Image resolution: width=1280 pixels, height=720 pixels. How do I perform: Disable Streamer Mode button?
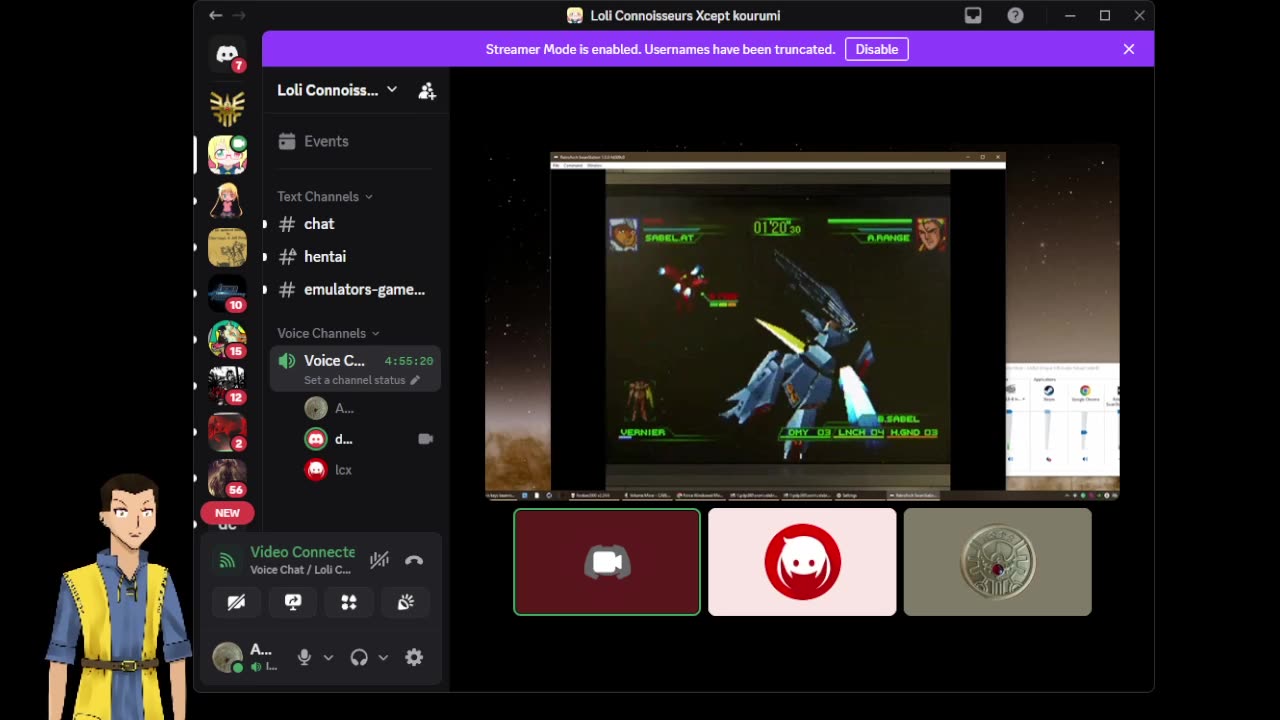[x=877, y=49]
